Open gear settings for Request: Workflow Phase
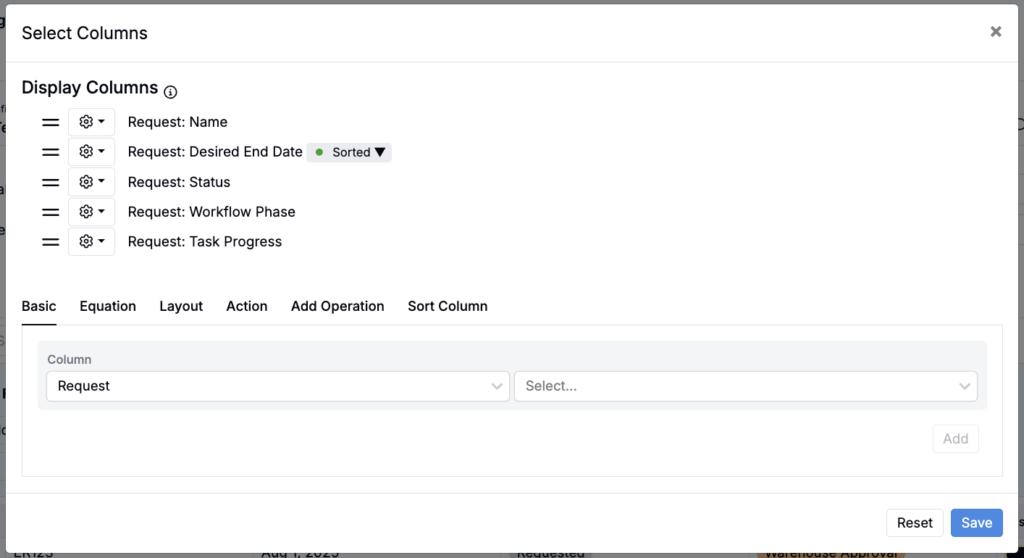The height and width of the screenshot is (558, 1024). coord(91,212)
